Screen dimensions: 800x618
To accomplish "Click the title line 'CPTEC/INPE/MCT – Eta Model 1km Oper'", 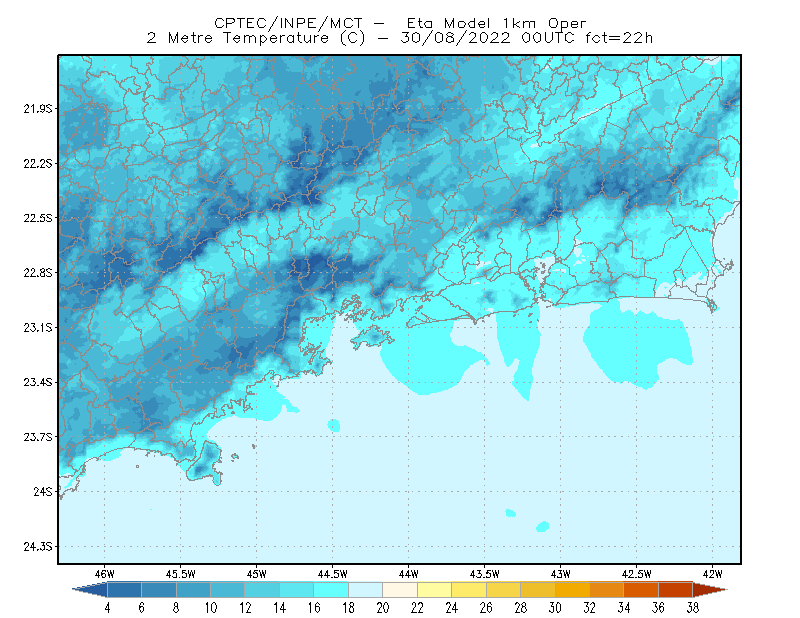I will coord(400,23).
